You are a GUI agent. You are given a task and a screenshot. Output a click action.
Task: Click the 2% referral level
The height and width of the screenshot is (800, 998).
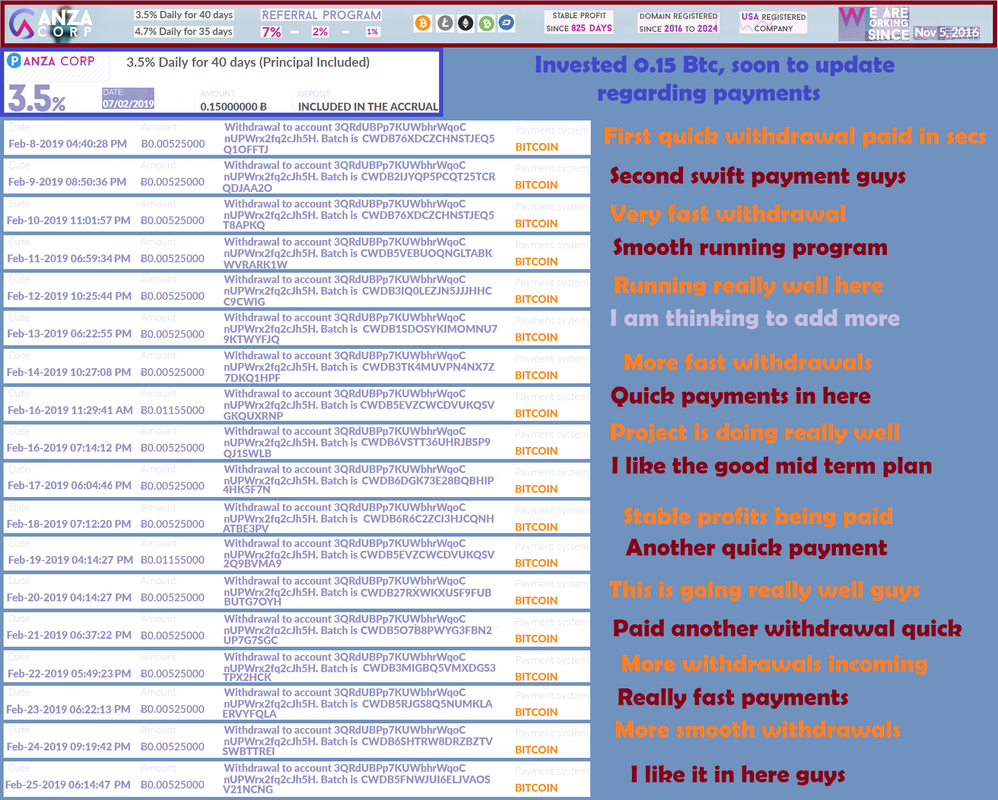coord(320,32)
